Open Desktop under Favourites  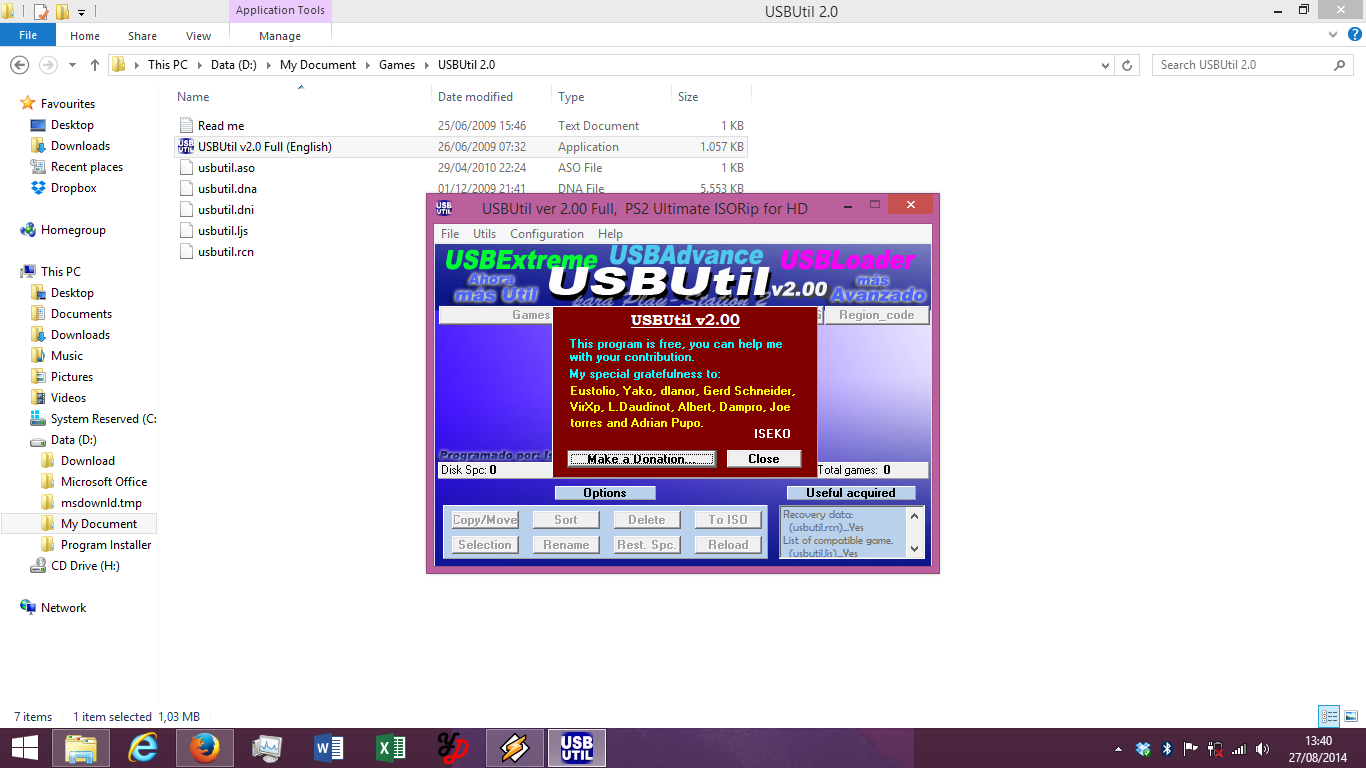72,125
